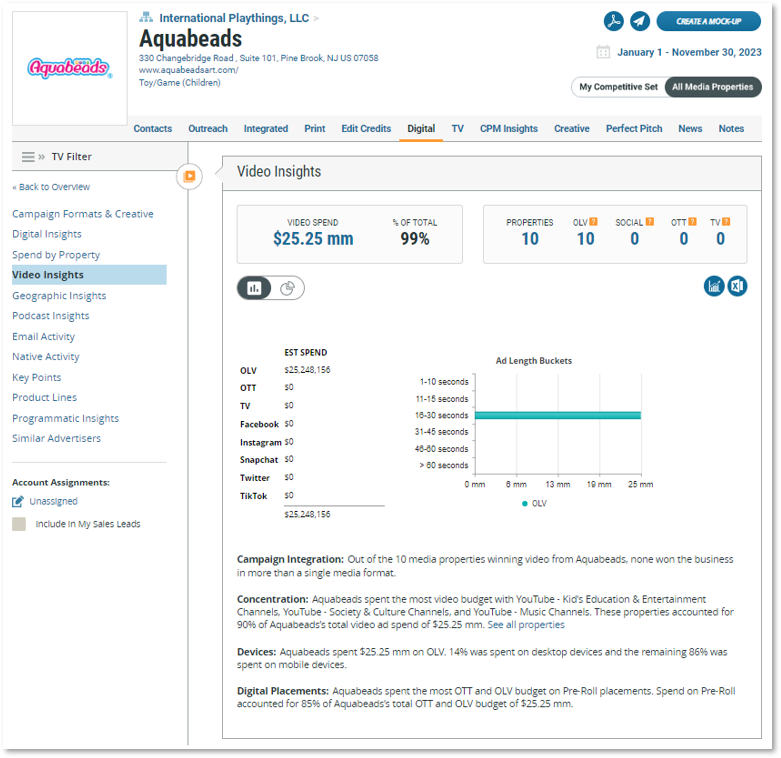Select My Competitive Set toggle
Image resolution: width=781 pixels, height=758 pixels.
coord(618,87)
